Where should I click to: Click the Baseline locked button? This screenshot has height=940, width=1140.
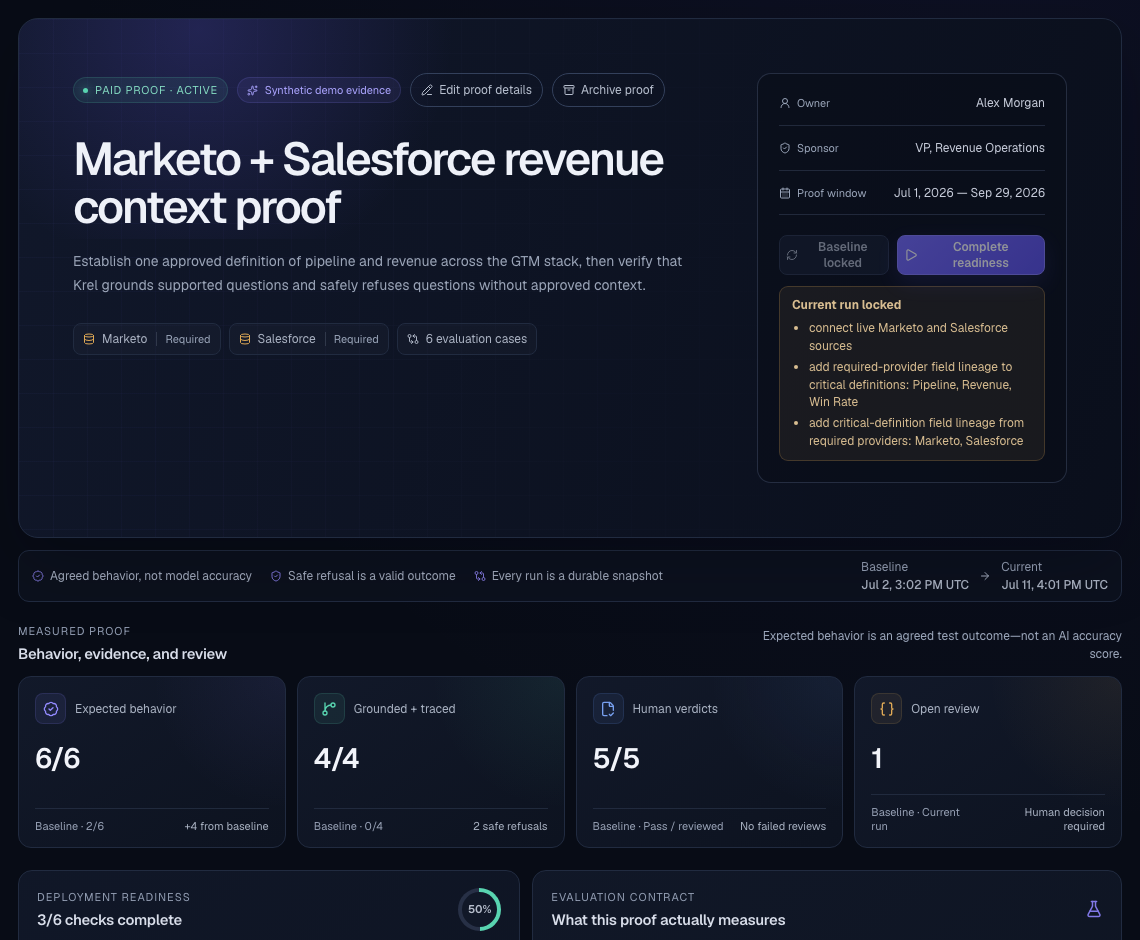pos(833,255)
